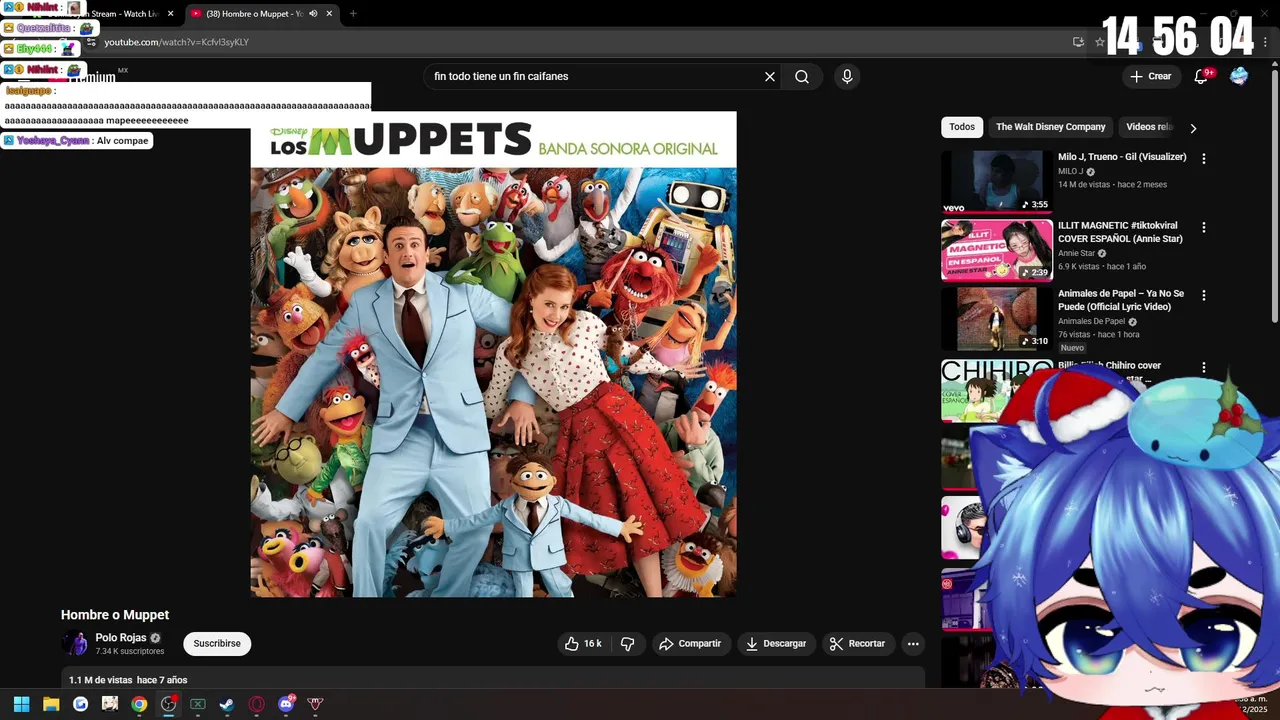1280x720 pixels.
Task: Open the Annie Star channel name
Action: [1076, 254]
